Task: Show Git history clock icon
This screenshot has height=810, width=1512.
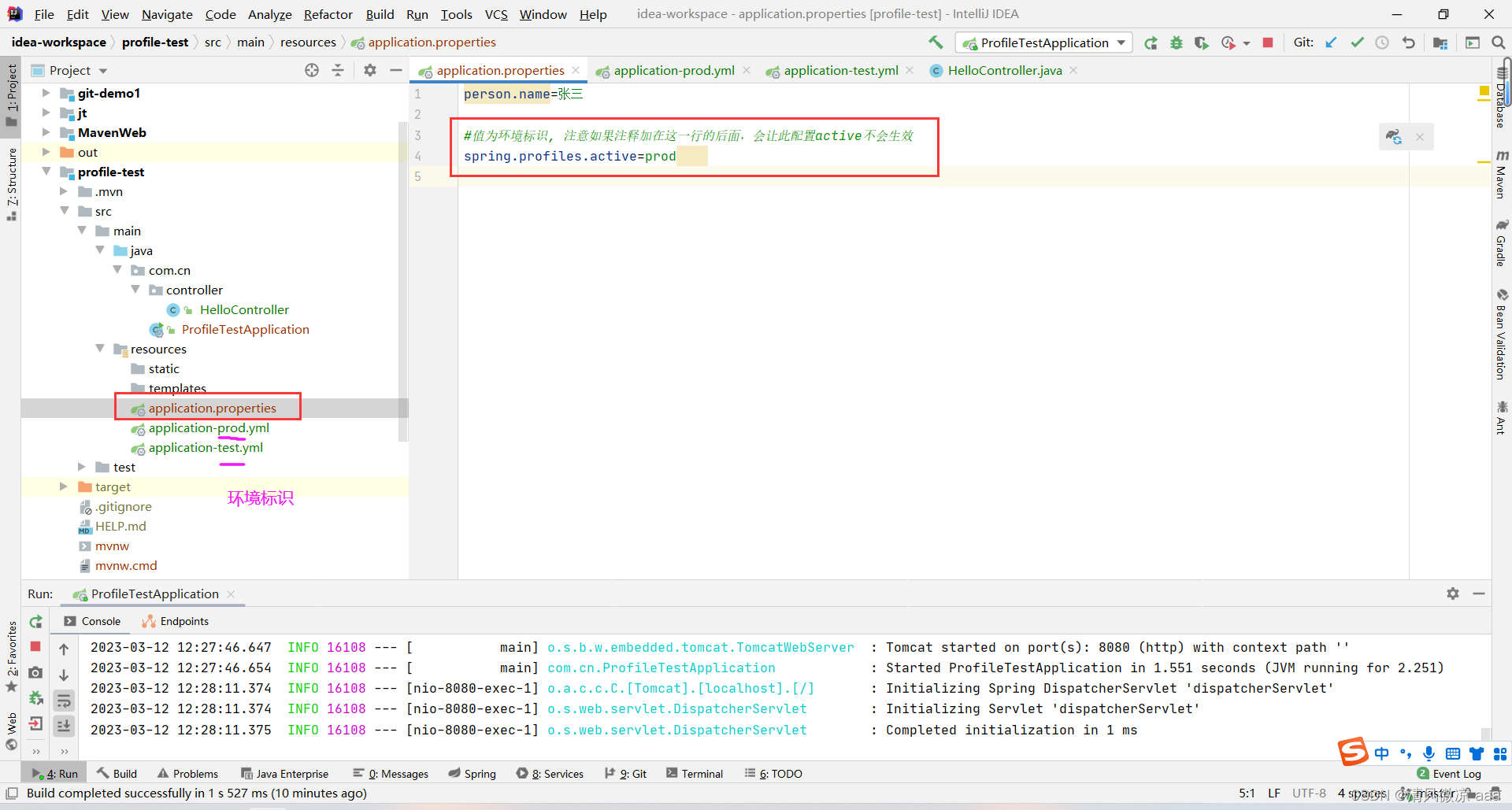Action: point(1382,43)
